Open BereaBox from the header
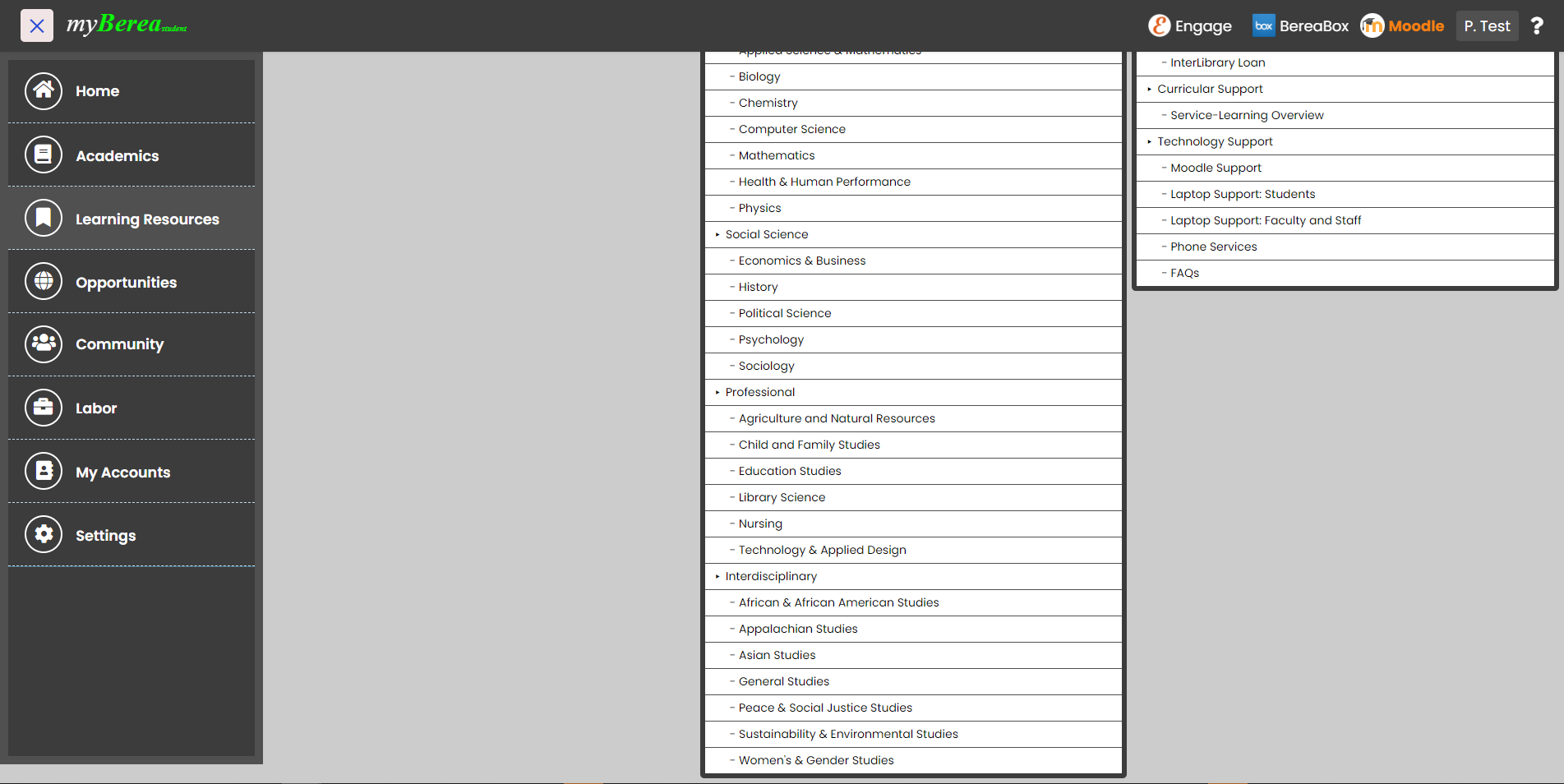The height and width of the screenshot is (784, 1564). coord(1300,26)
